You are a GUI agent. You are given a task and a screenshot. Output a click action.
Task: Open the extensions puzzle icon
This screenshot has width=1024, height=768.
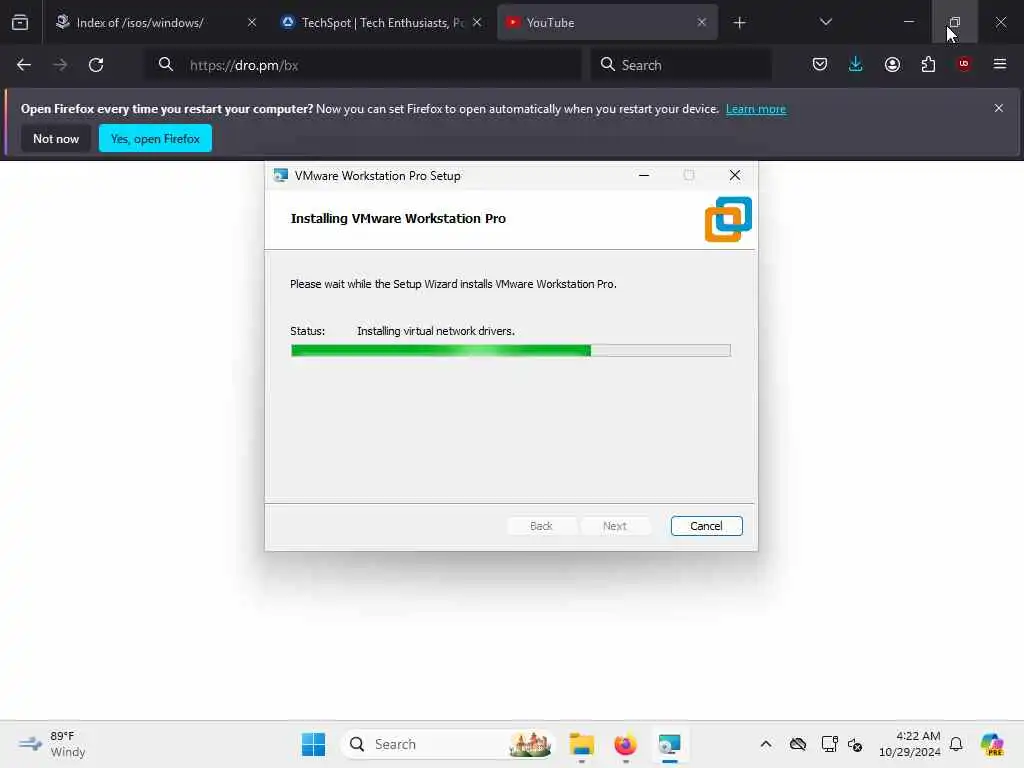928,65
